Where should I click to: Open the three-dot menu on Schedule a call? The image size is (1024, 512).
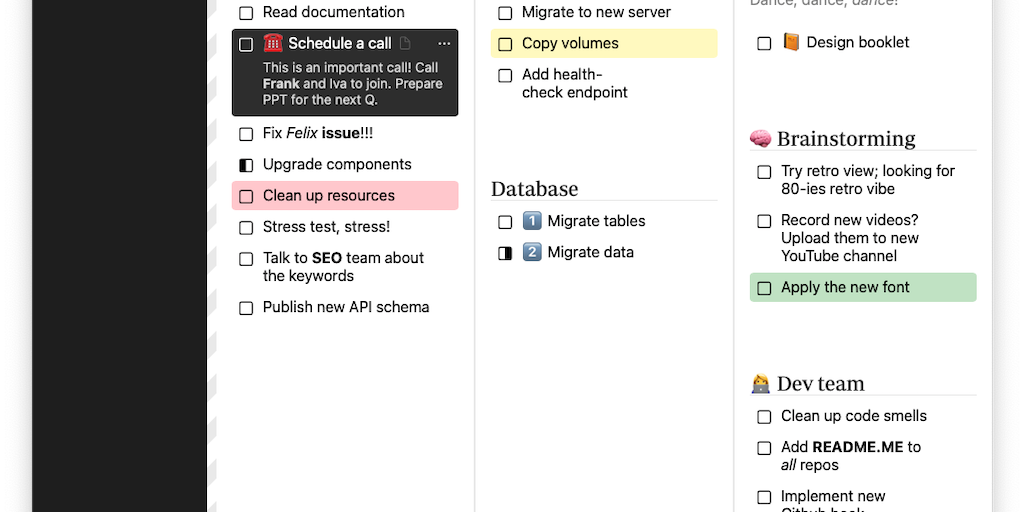click(x=444, y=44)
